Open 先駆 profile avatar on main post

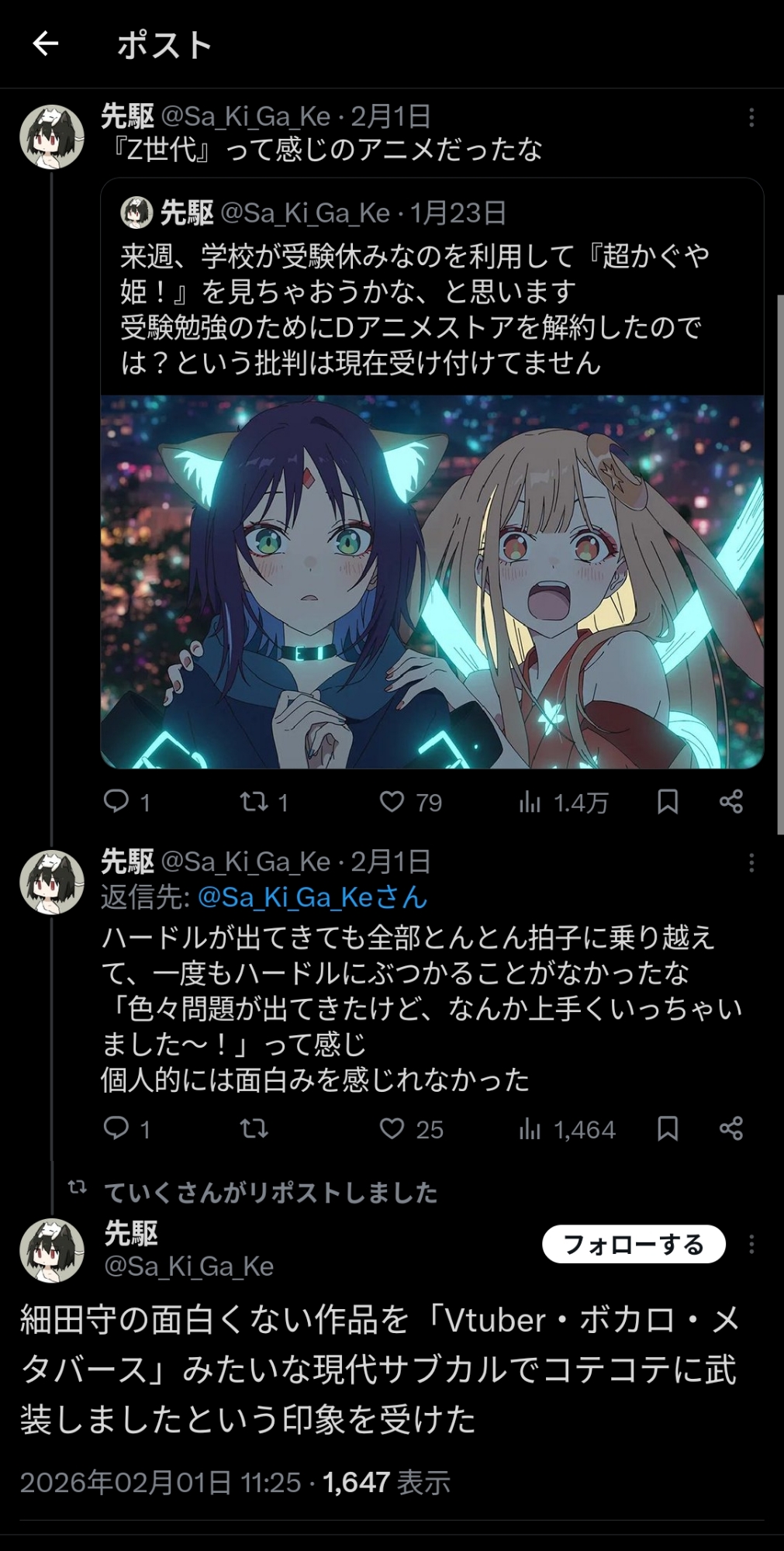52,1250
